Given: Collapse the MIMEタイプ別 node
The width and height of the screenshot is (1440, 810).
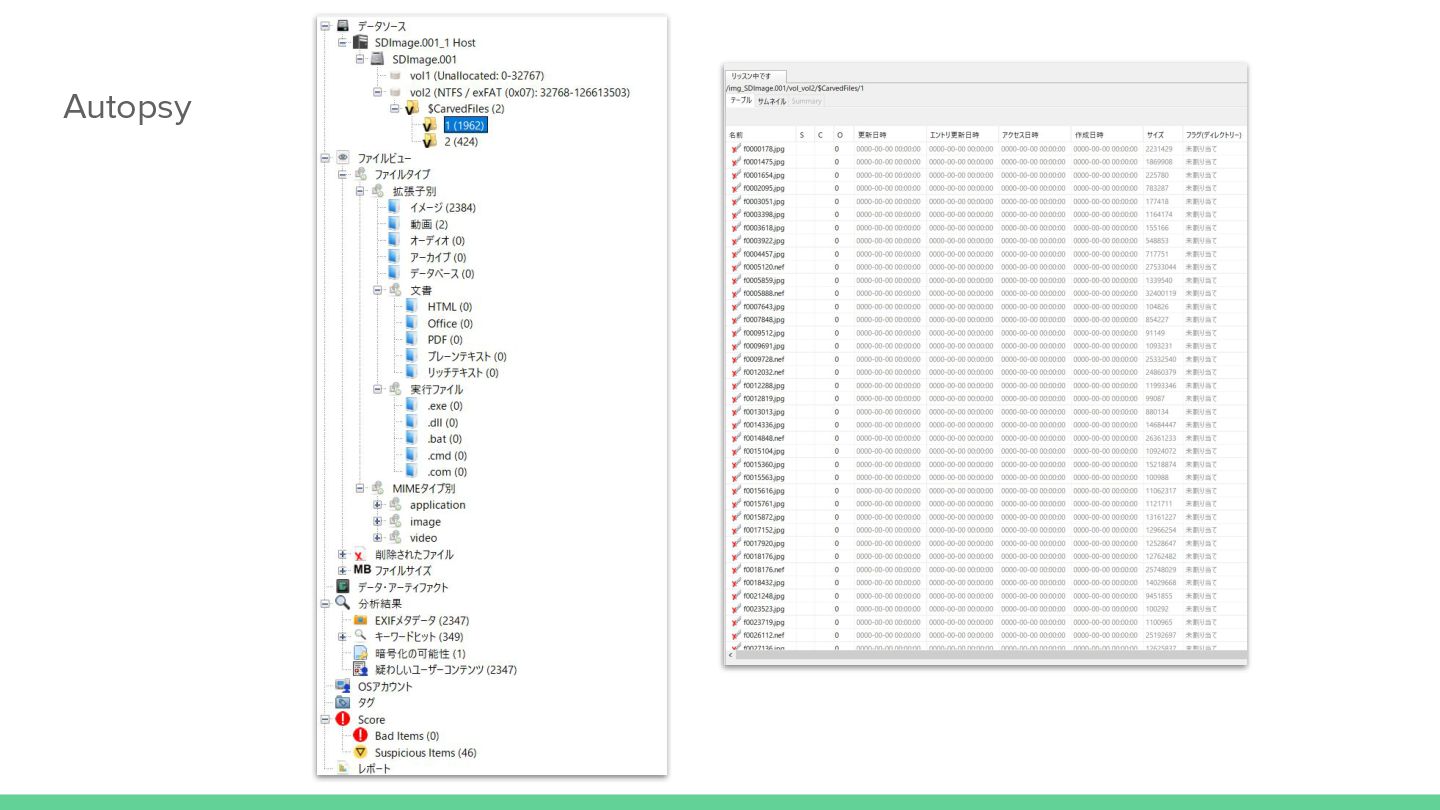Looking at the screenshot, I should tap(360, 488).
